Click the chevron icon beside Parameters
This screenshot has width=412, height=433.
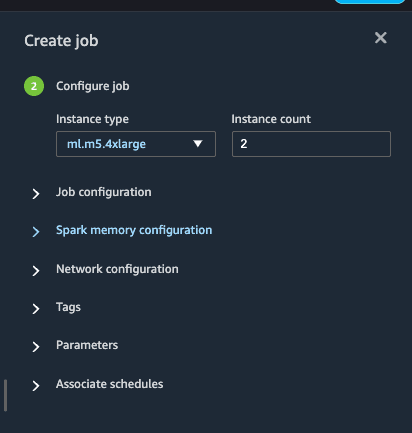pyautogui.click(x=36, y=346)
